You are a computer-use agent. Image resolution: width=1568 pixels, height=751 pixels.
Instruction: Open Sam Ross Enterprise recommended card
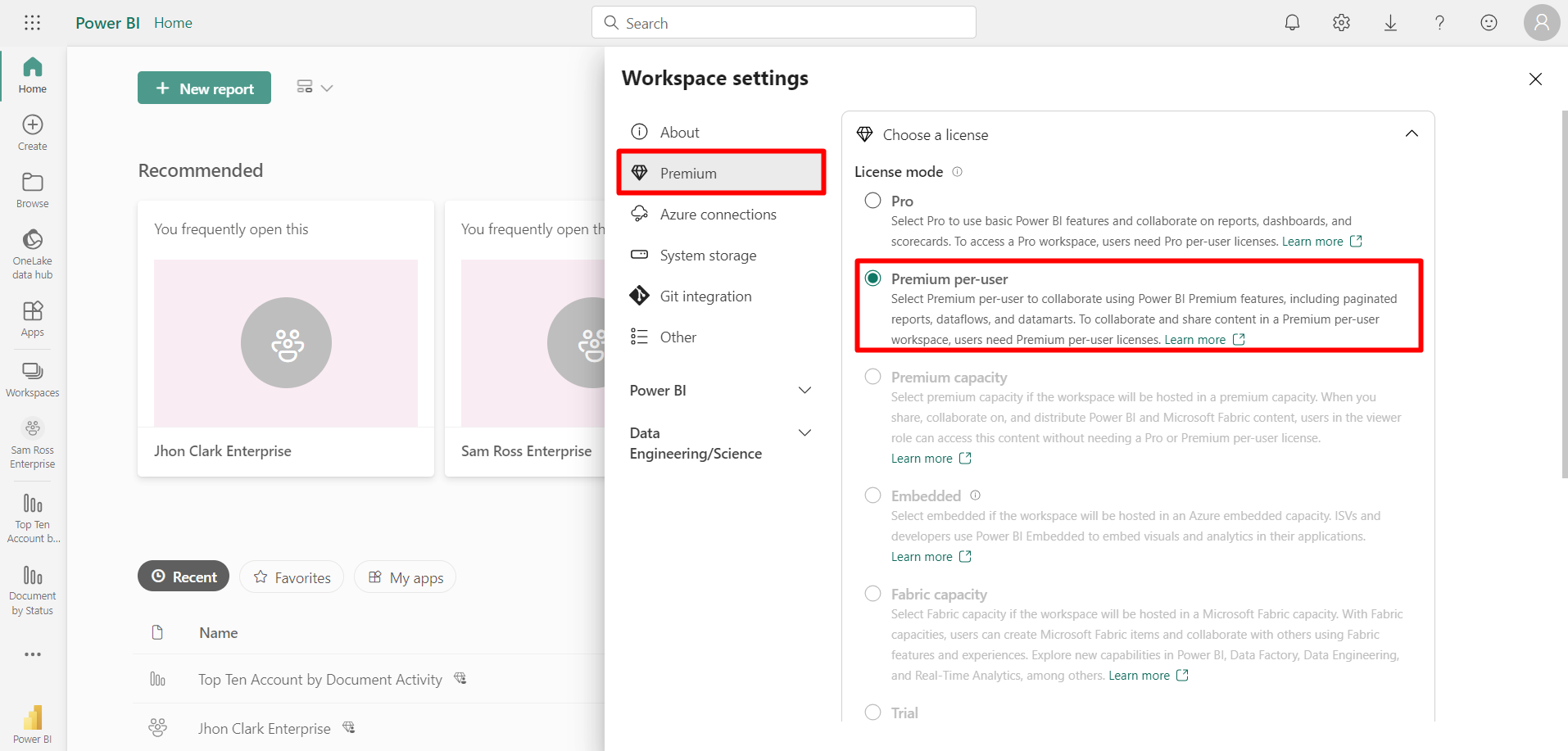point(524,338)
